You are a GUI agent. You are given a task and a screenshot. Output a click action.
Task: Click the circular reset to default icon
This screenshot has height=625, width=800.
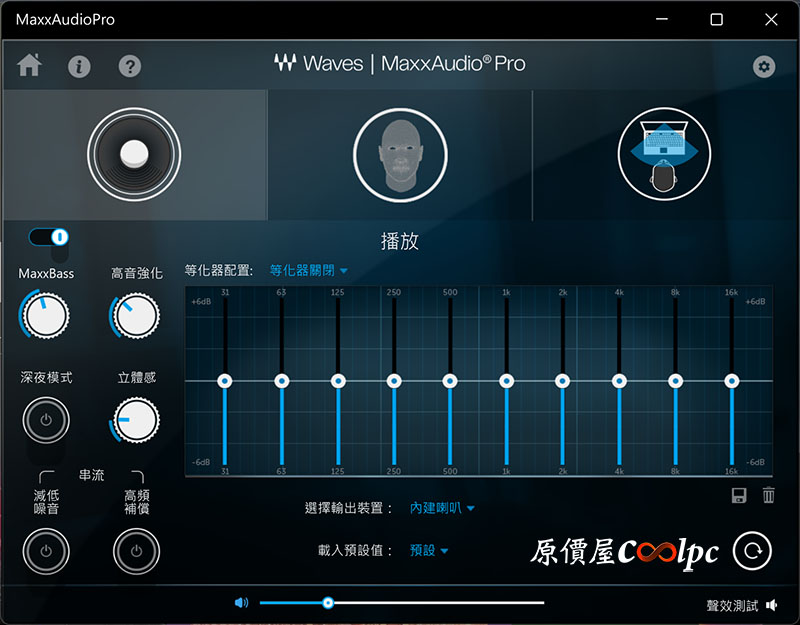point(752,551)
